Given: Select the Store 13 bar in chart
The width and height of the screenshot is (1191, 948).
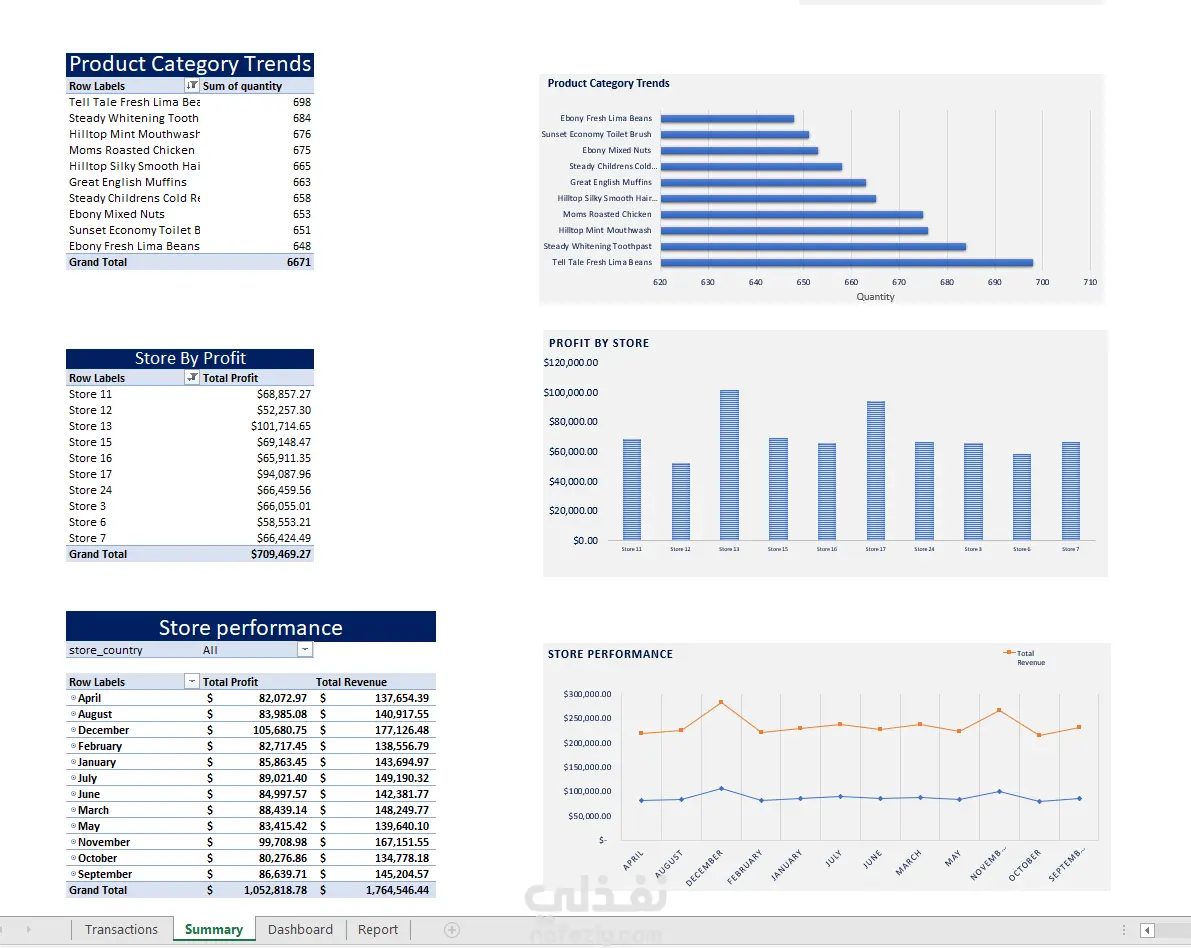Looking at the screenshot, I should click(729, 465).
